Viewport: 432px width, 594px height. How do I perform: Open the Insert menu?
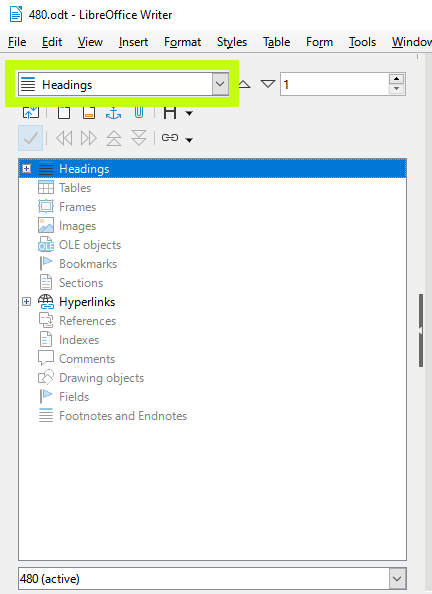coord(133,42)
